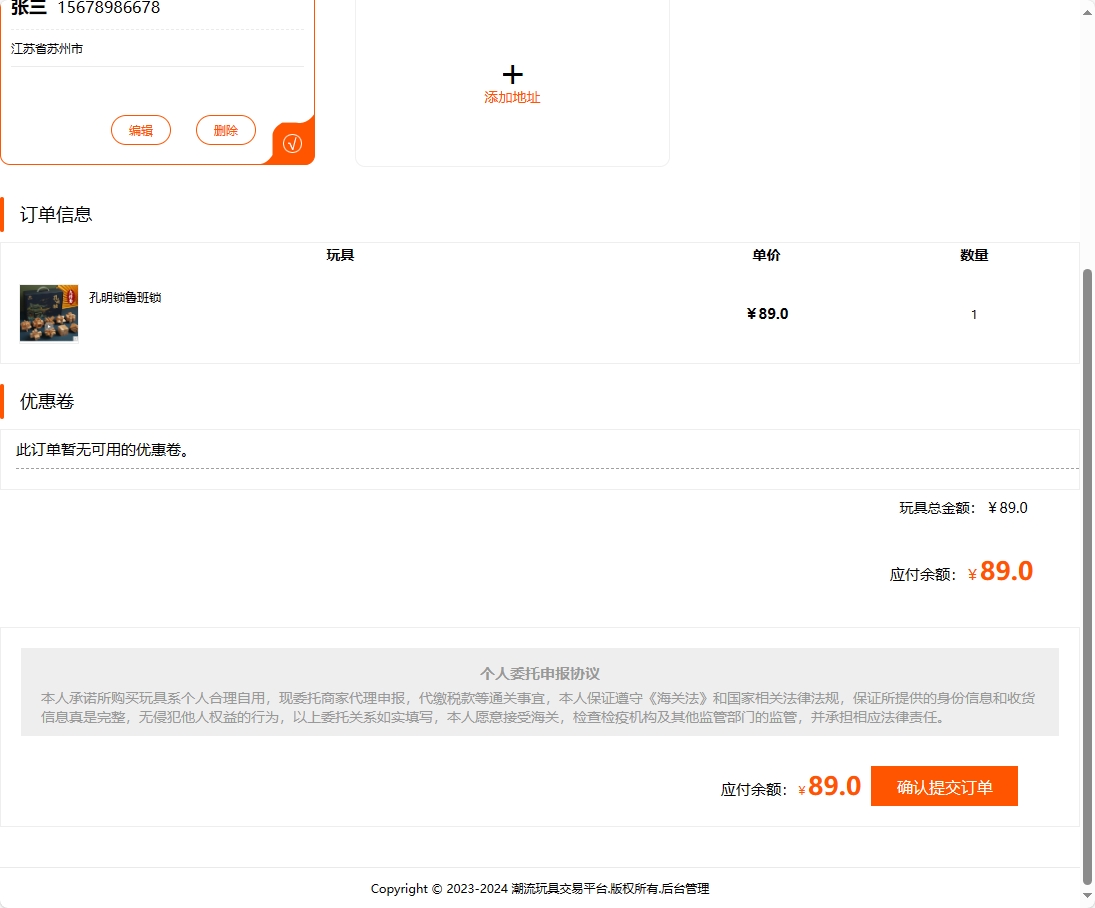The height and width of the screenshot is (908, 1095).
Task: Click the address 江苏省苏州市
Action: (47, 47)
